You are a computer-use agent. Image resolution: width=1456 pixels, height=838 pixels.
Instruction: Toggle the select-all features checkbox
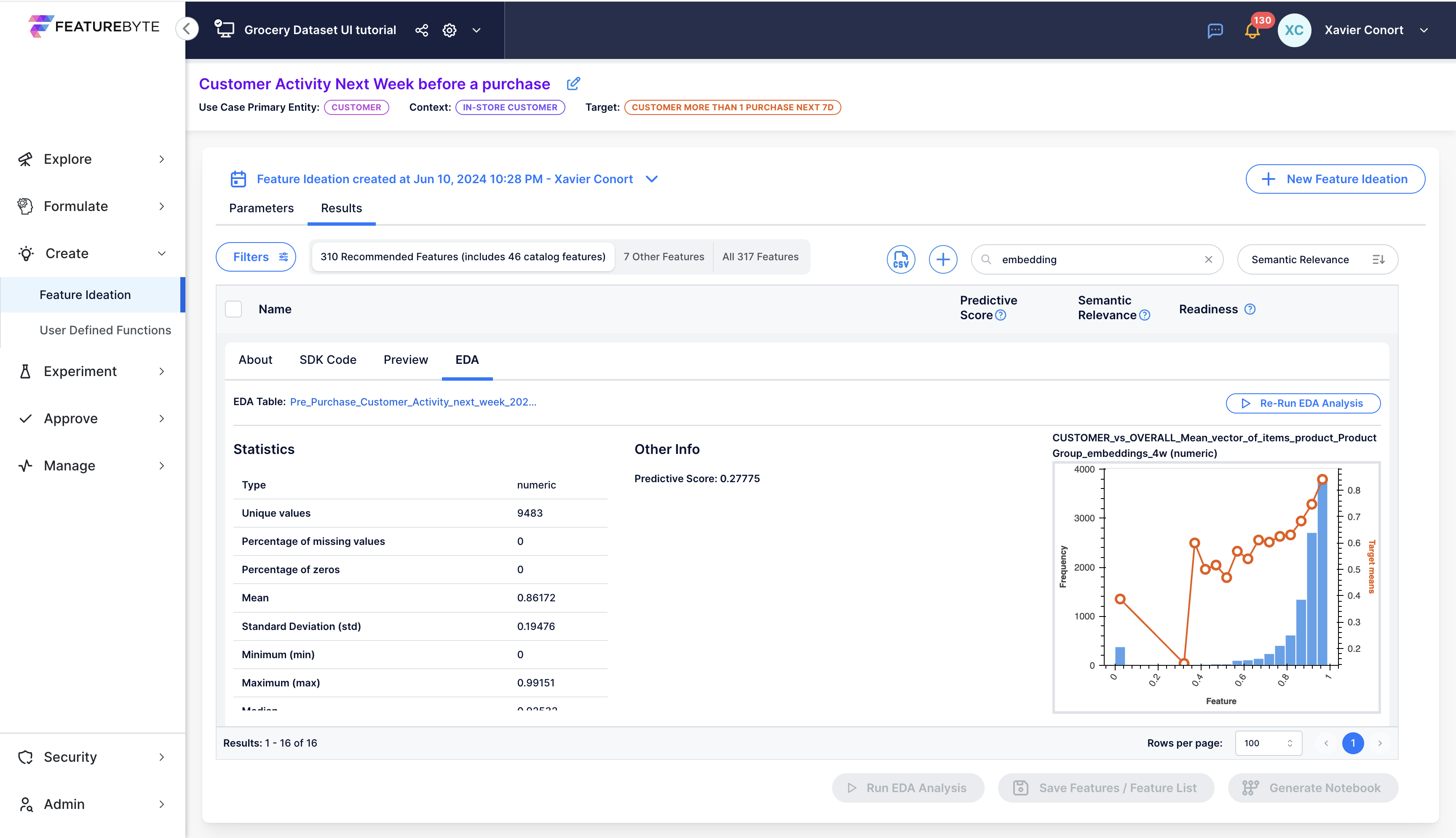(x=233, y=309)
